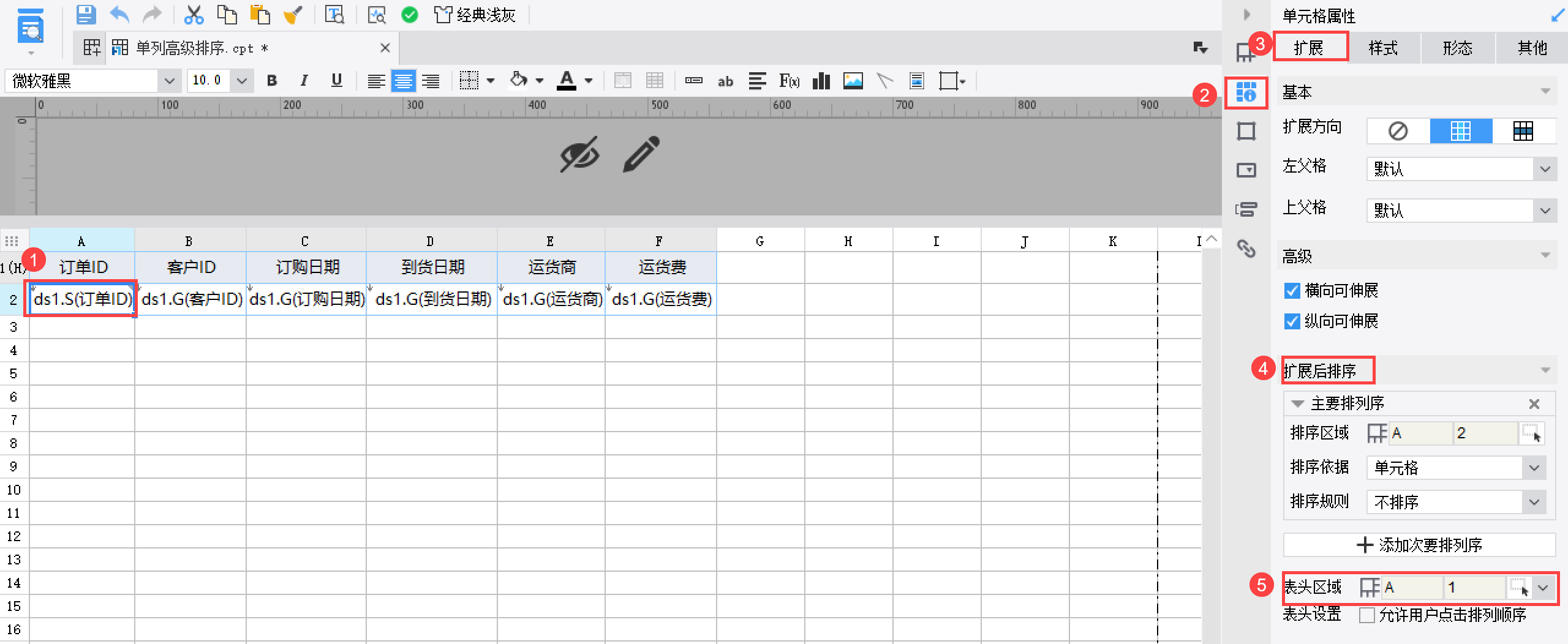Click the green check validation icon
Image resolution: width=1568 pixels, height=644 pixels.
[x=410, y=14]
